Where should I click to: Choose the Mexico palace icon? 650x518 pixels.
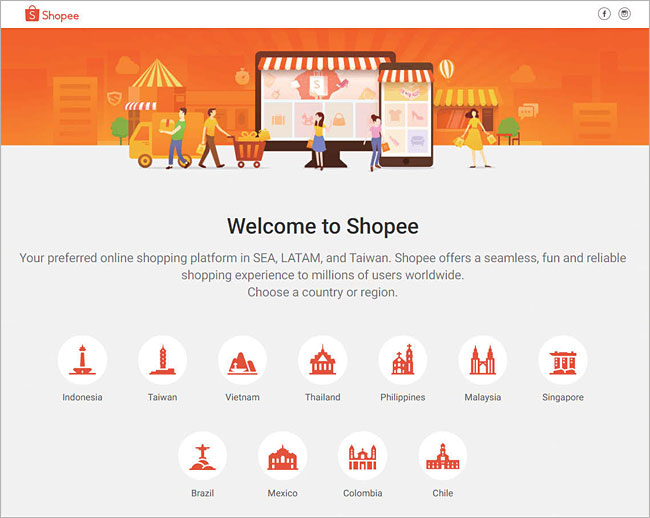click(282, 456)
